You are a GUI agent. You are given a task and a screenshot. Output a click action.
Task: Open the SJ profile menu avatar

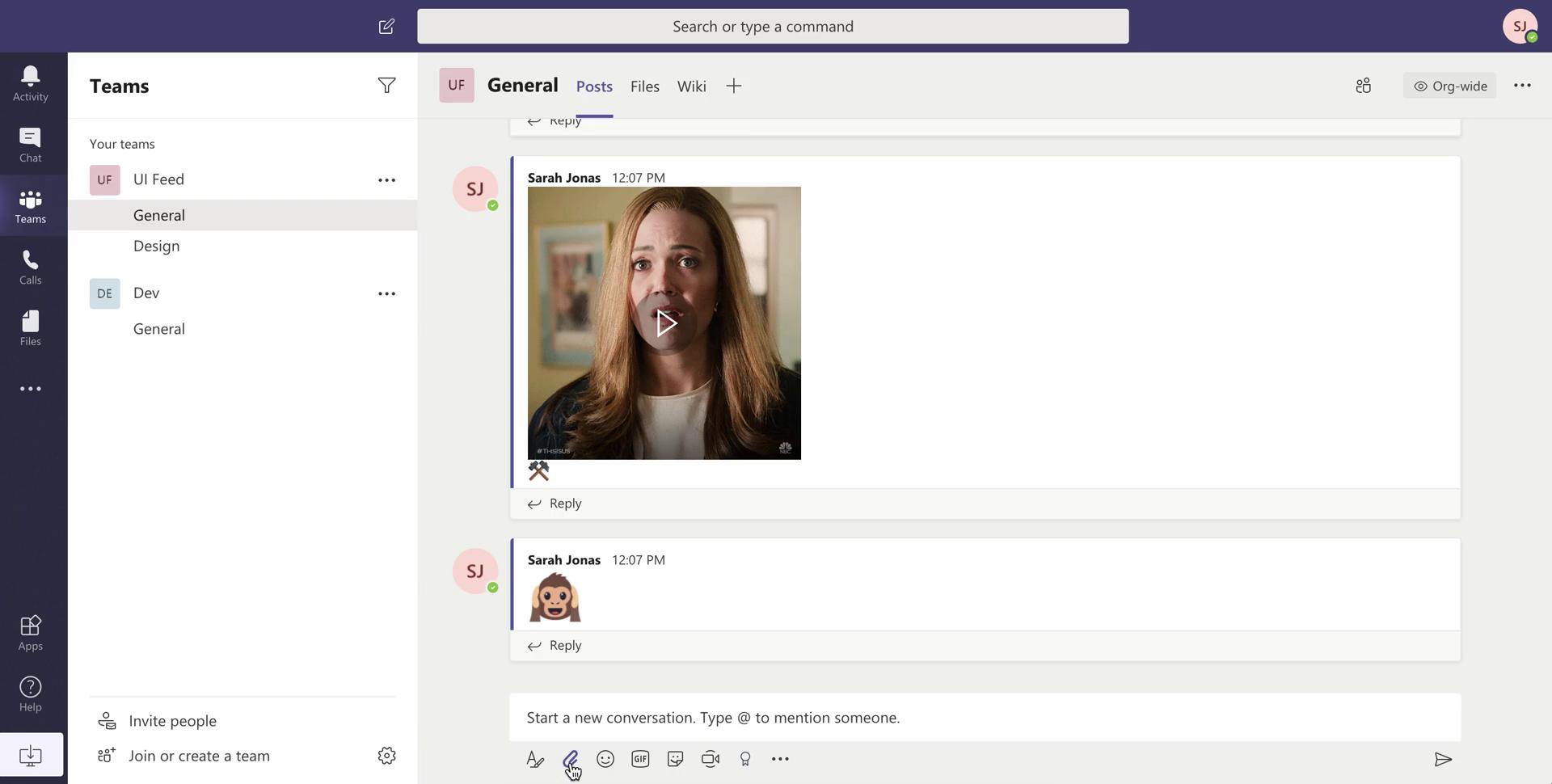click(1520, 27)
